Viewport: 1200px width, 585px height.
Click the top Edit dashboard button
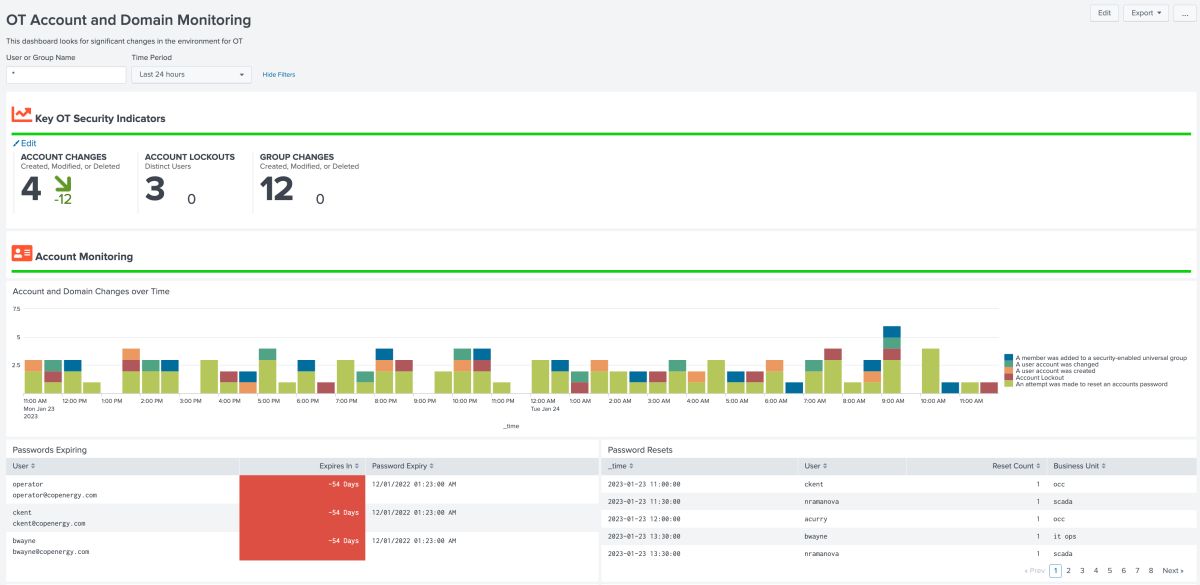point(1104,13)
